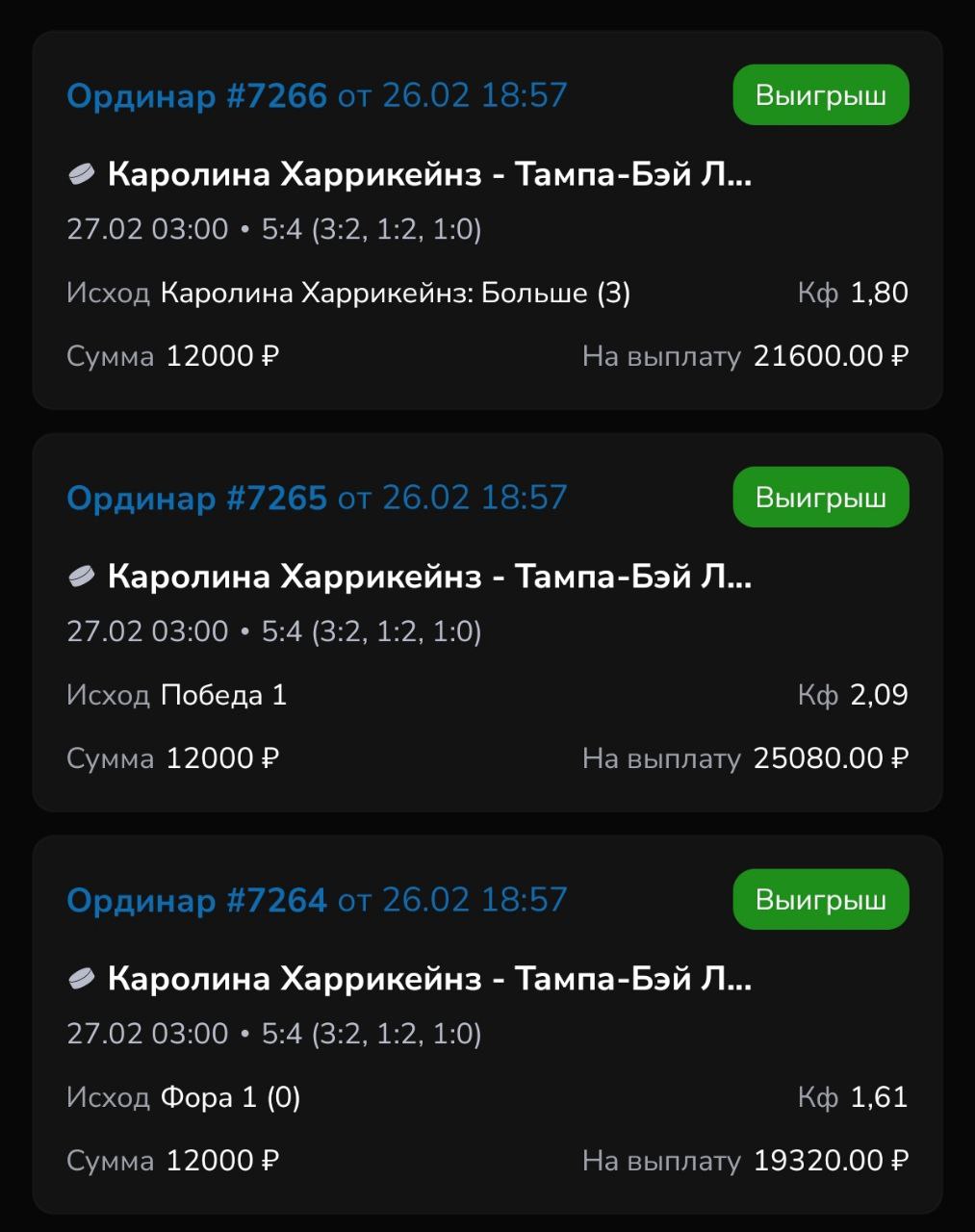The image size is (975, 1232).
Task: Select the match title in bet #7265
Action: (x=429, y=577)
